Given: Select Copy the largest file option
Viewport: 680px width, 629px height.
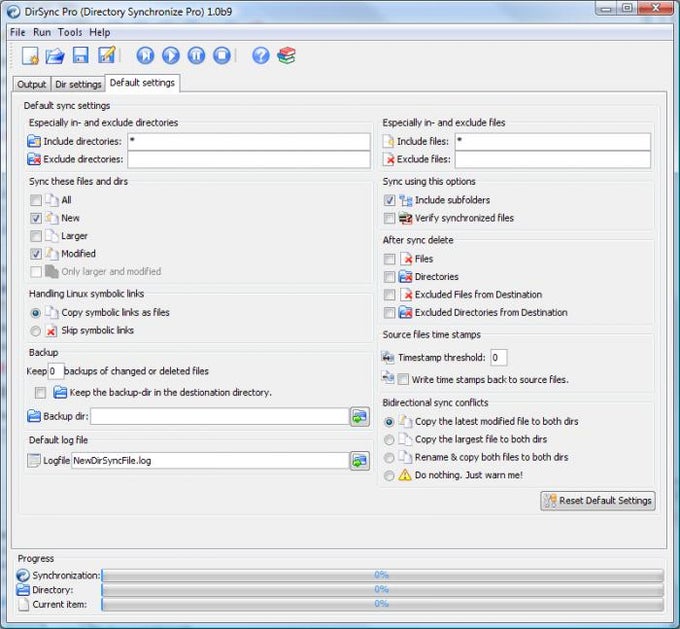Looking at the screenshot, I should click(389, 439).
